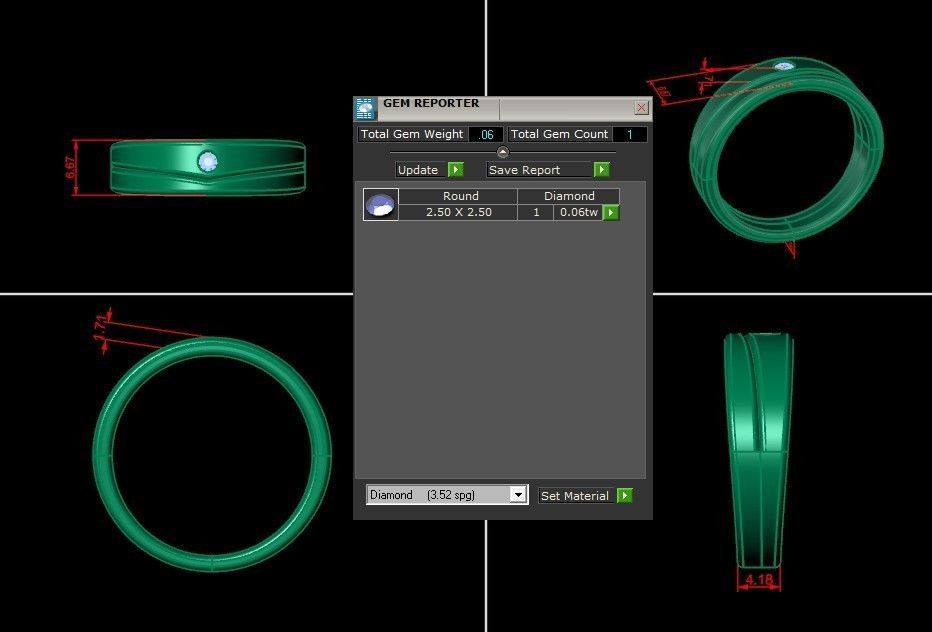Click the green arrow next to Save Report
Viewport: 932px width, 632px height.
point(602,169)
